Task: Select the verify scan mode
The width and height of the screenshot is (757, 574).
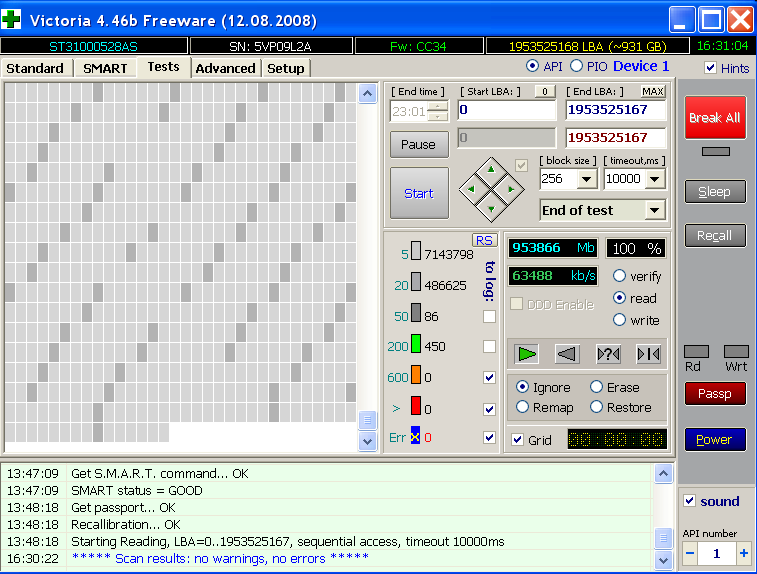Action: (619, 276)
